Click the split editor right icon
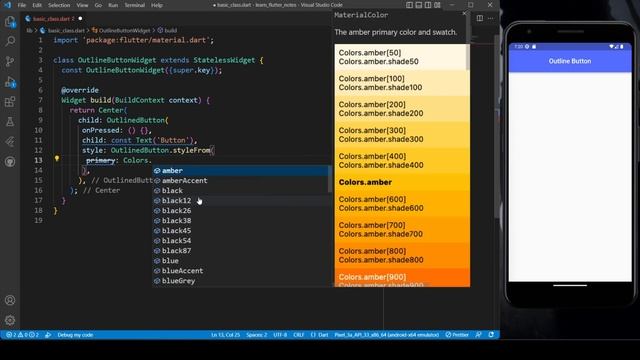640x360 pixels. pos(480,18)
